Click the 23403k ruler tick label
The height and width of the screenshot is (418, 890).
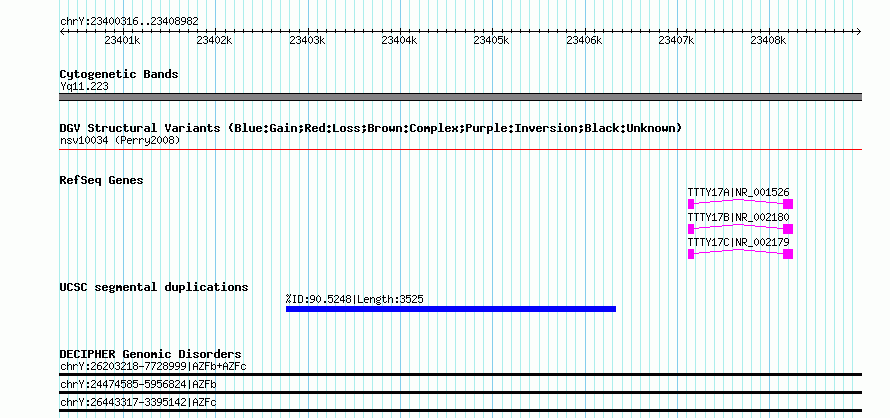[x=307, y=40]
